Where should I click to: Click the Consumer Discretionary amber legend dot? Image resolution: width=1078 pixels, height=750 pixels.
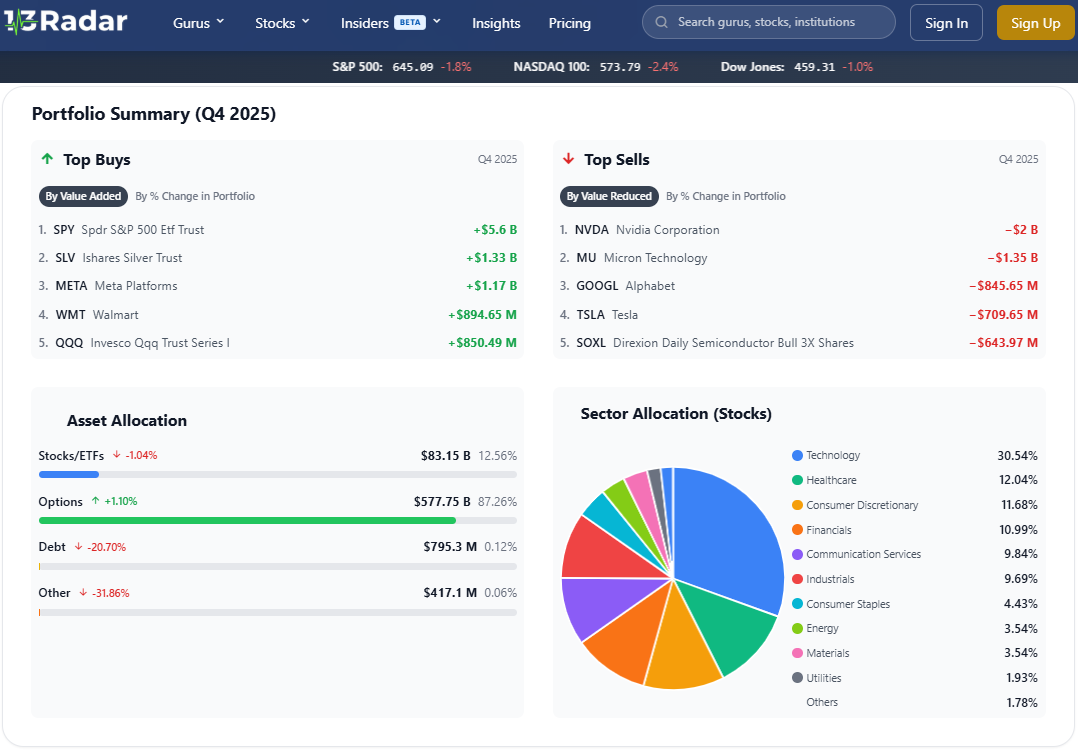coord(798,505)
